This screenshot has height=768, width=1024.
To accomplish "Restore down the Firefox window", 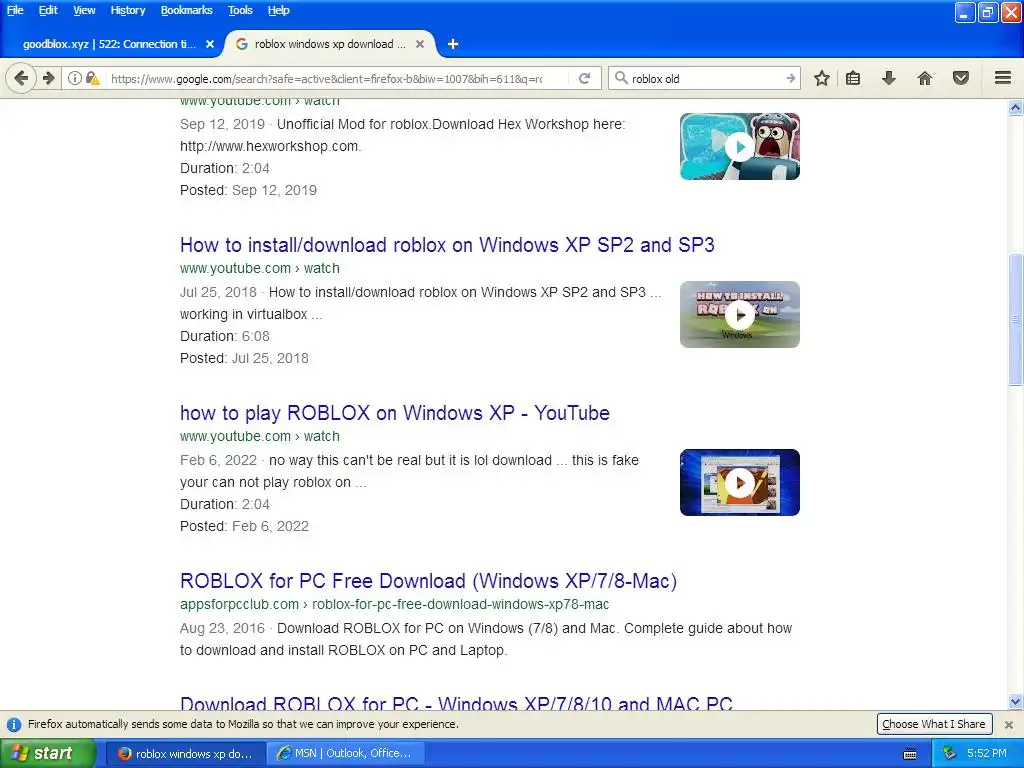I will click(988, 12).
